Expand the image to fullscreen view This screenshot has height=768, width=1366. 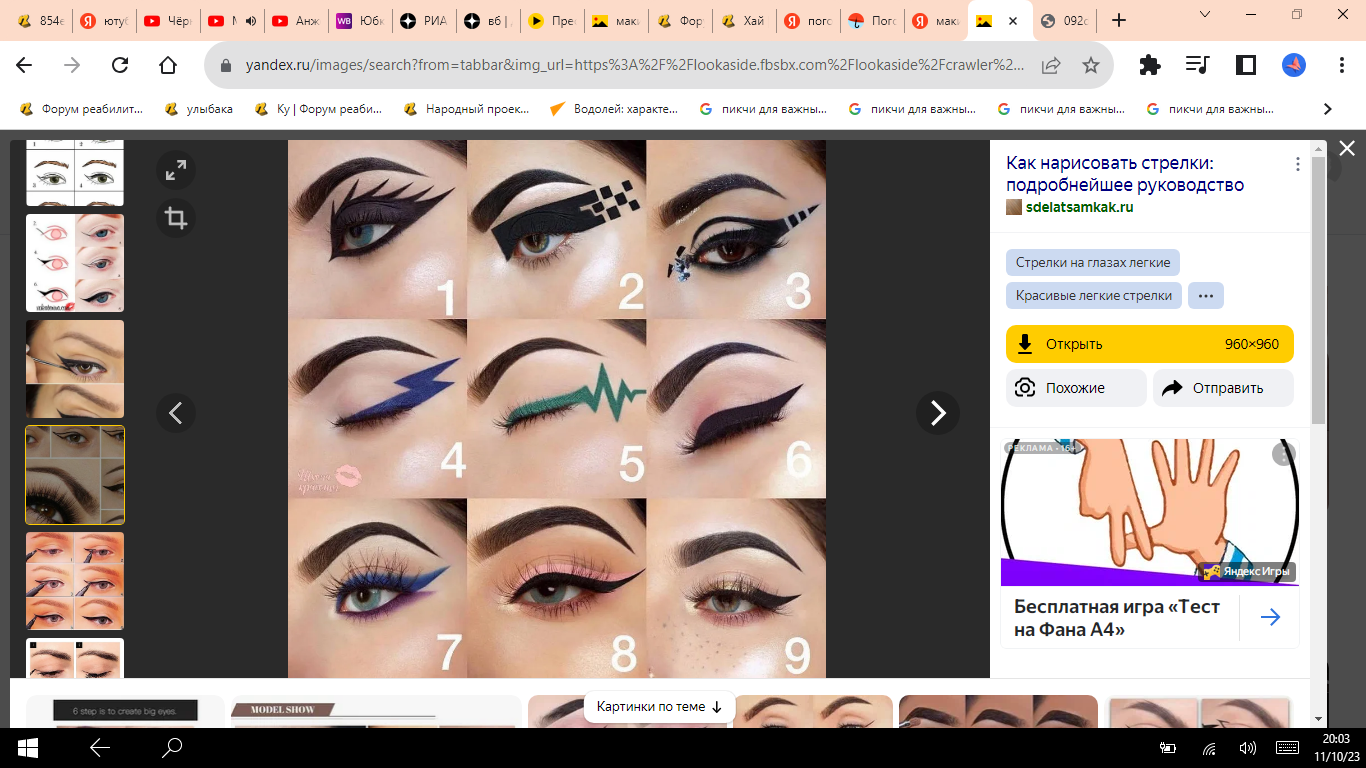(176, 171)
